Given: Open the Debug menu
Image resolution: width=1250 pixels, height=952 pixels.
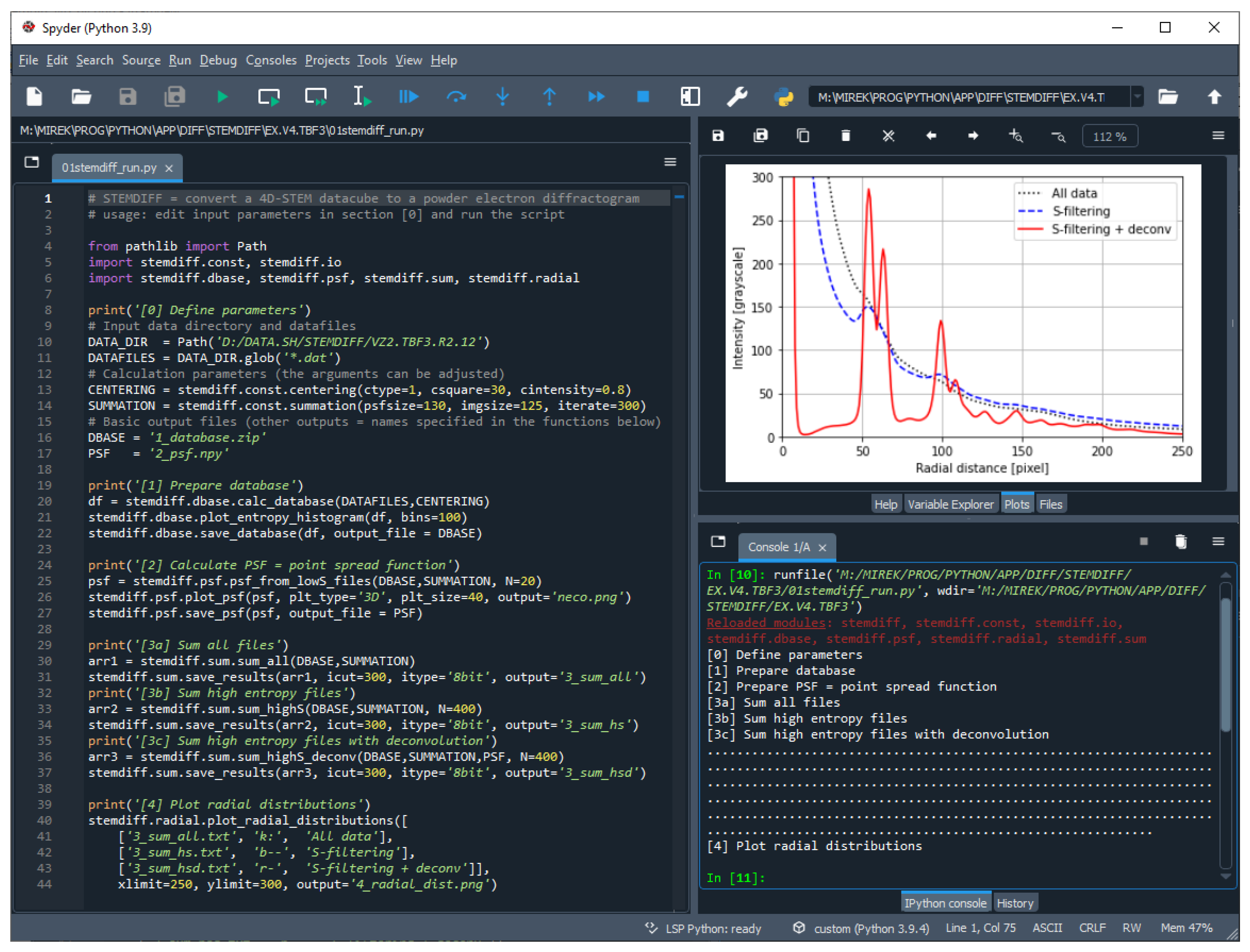Looking at the screenshot, I should point(218,60).
